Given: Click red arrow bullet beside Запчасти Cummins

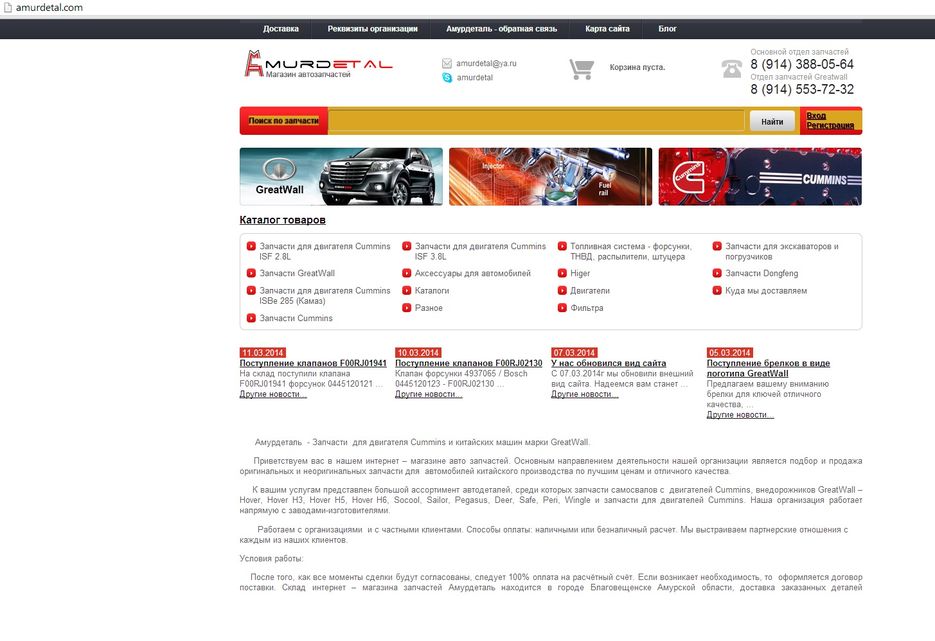Looking at the screenshot, I should point(251,318).
